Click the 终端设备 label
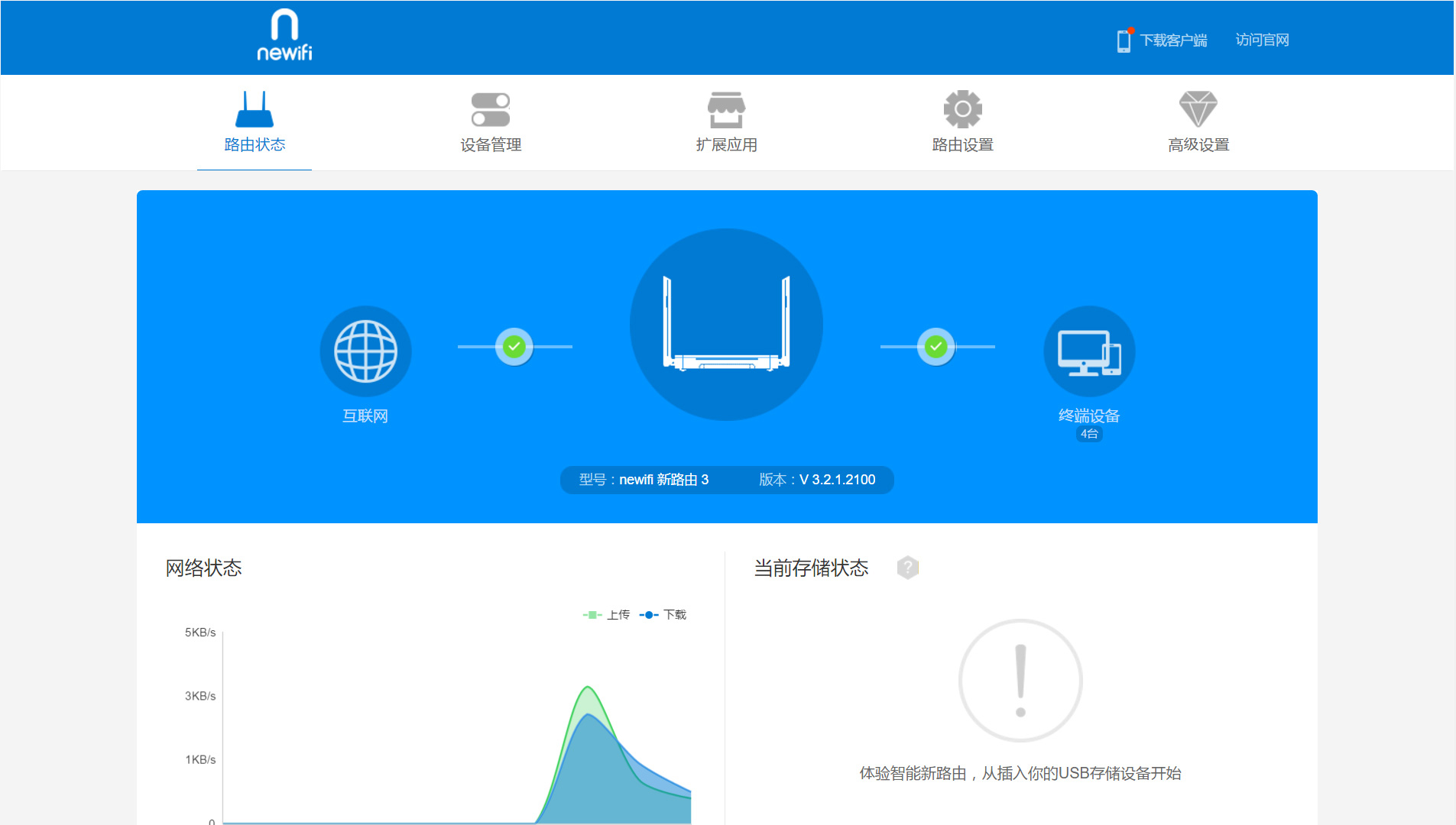The height and width of the screenshot is (825, 1456). [x=1089, y=416]
